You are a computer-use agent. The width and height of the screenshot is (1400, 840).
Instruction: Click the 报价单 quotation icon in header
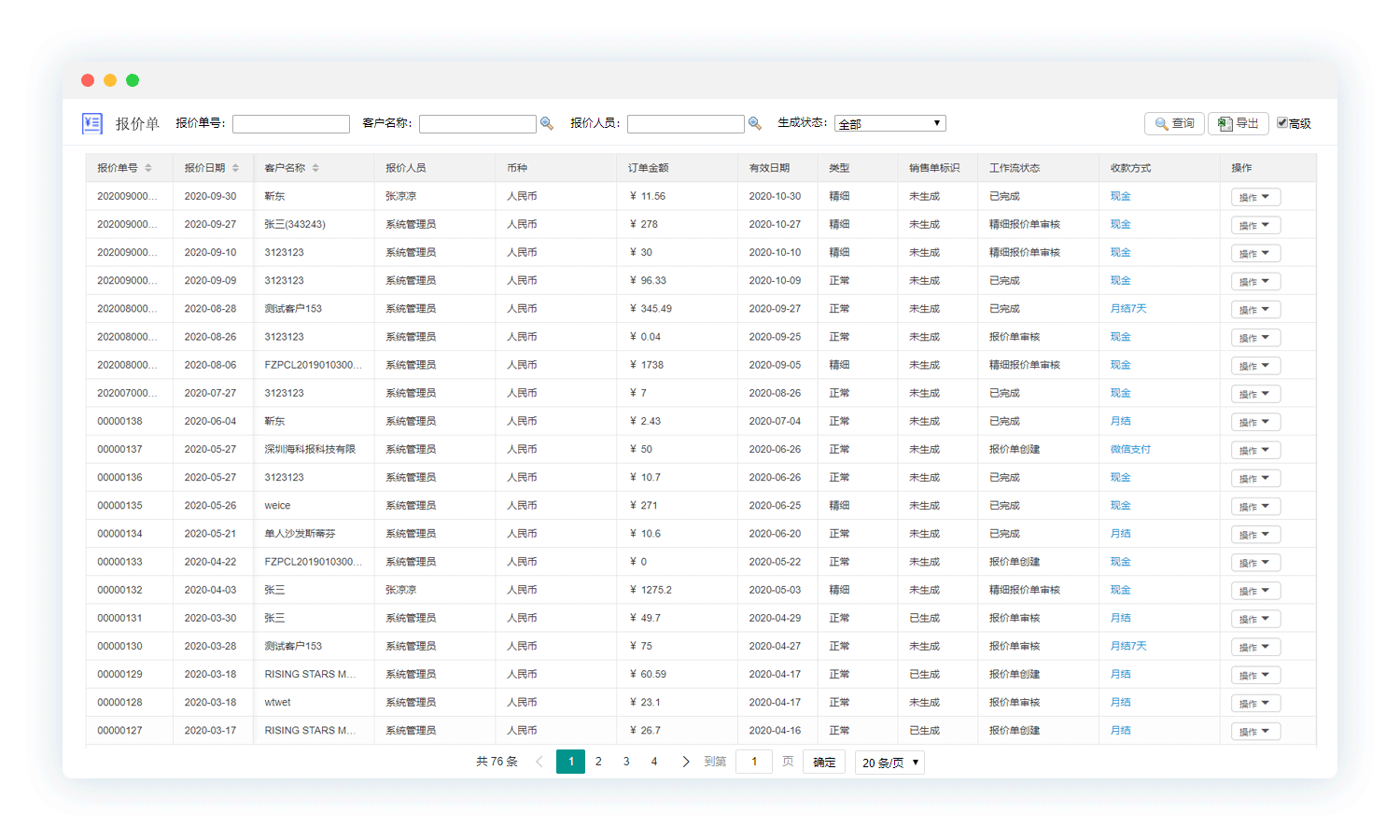(x=92, y=123)
